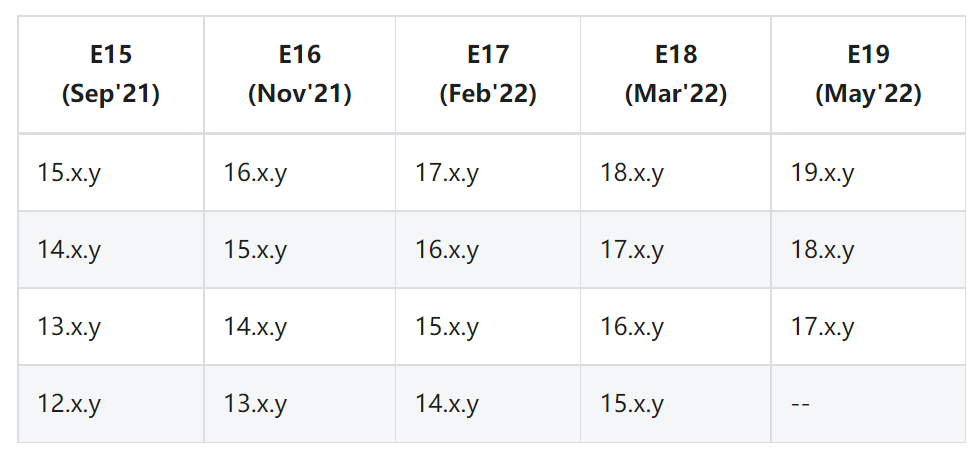This screenshot has height=453, width=977.
Task: Click the "--" cell in E19 column
Action: (x=800, y=405)
